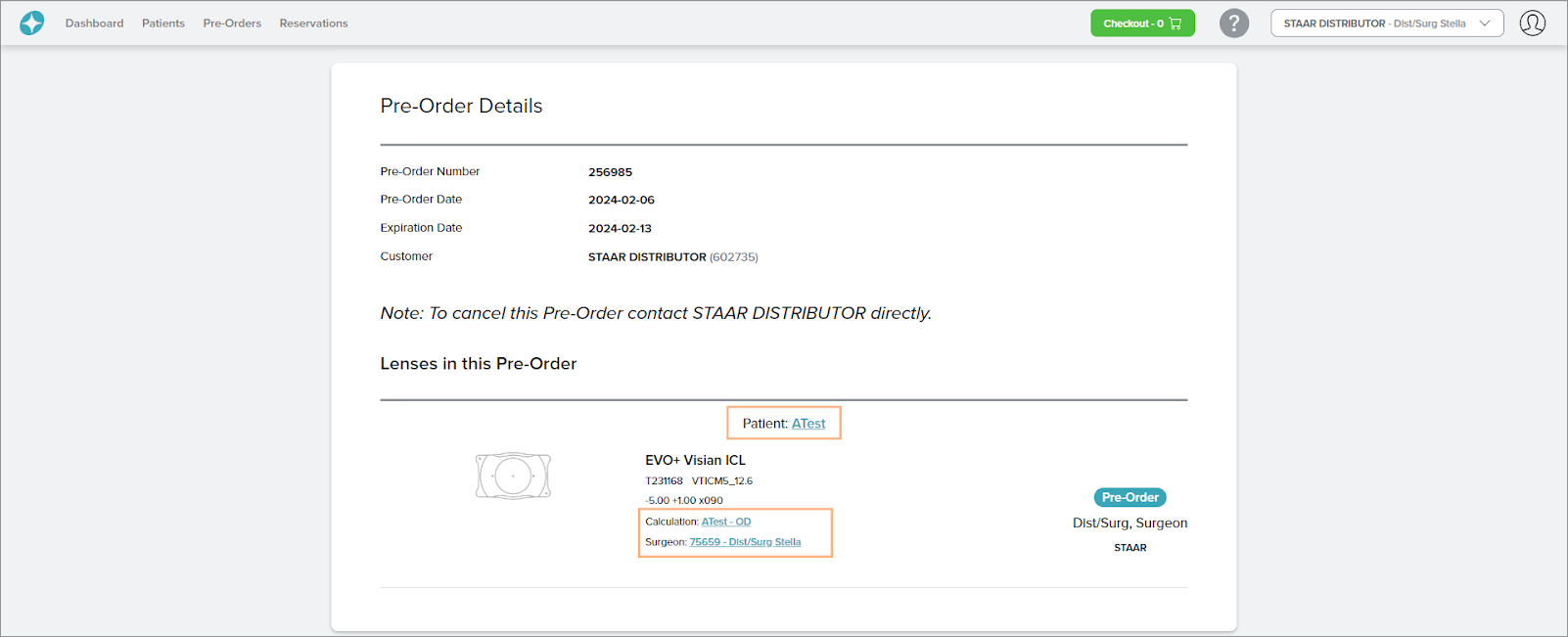Click the Pre-Order status badge
Screen dimensions: 1568x637
(1130, 497)
